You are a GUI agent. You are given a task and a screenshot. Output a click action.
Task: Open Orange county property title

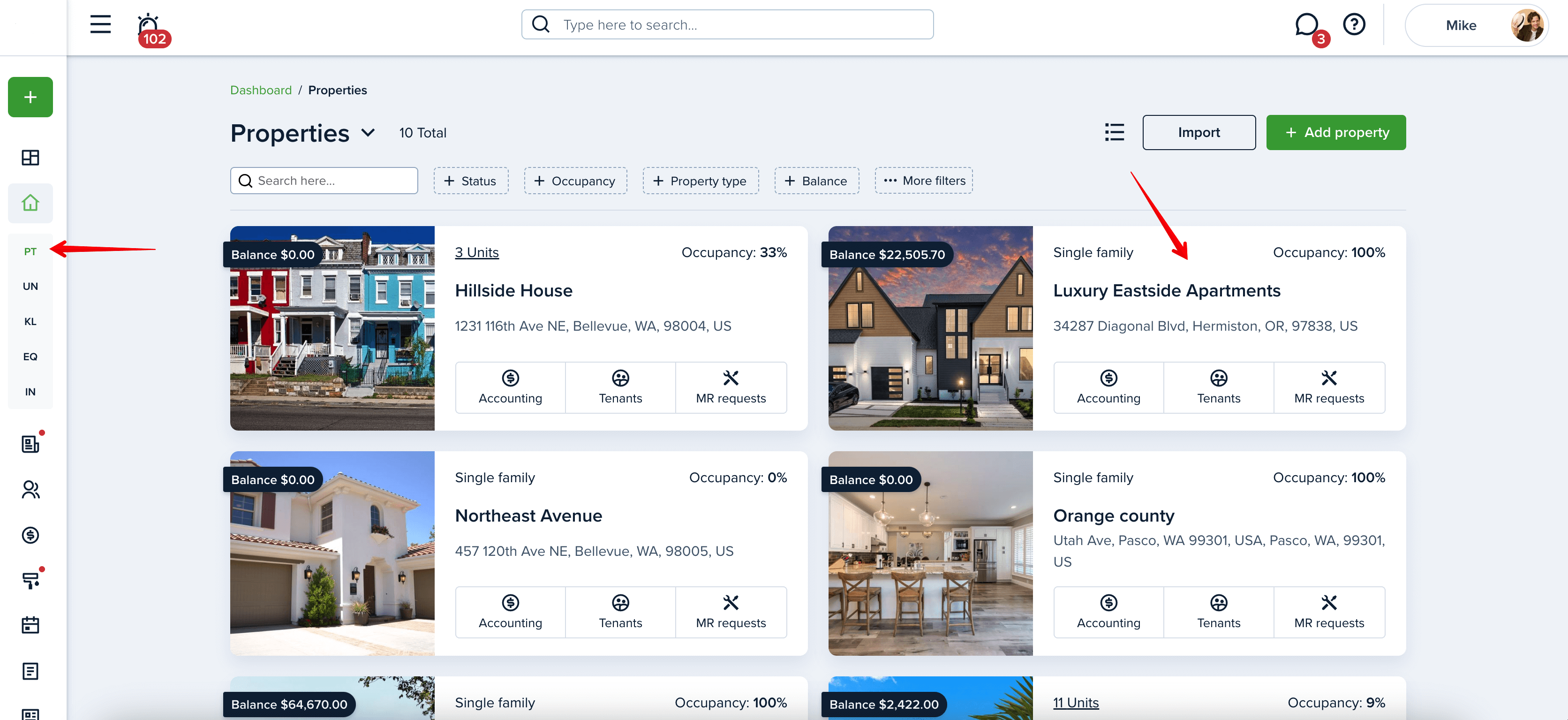[1113, 516]
